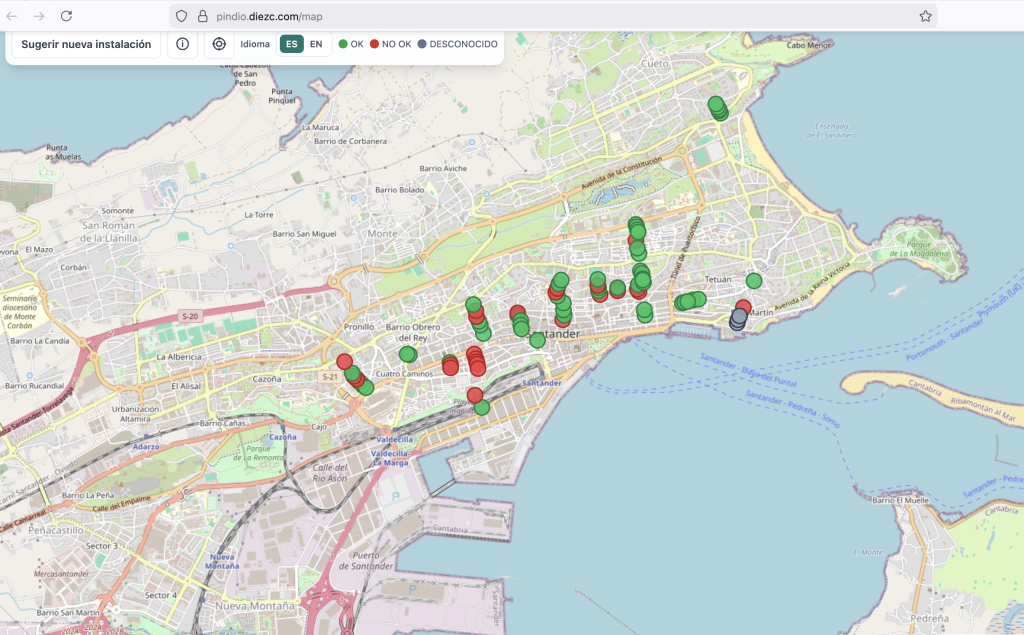The height and width of the screenshot is (635, 1024).
Task: Click the red NO OK legend dot
Action: (374, 44)
